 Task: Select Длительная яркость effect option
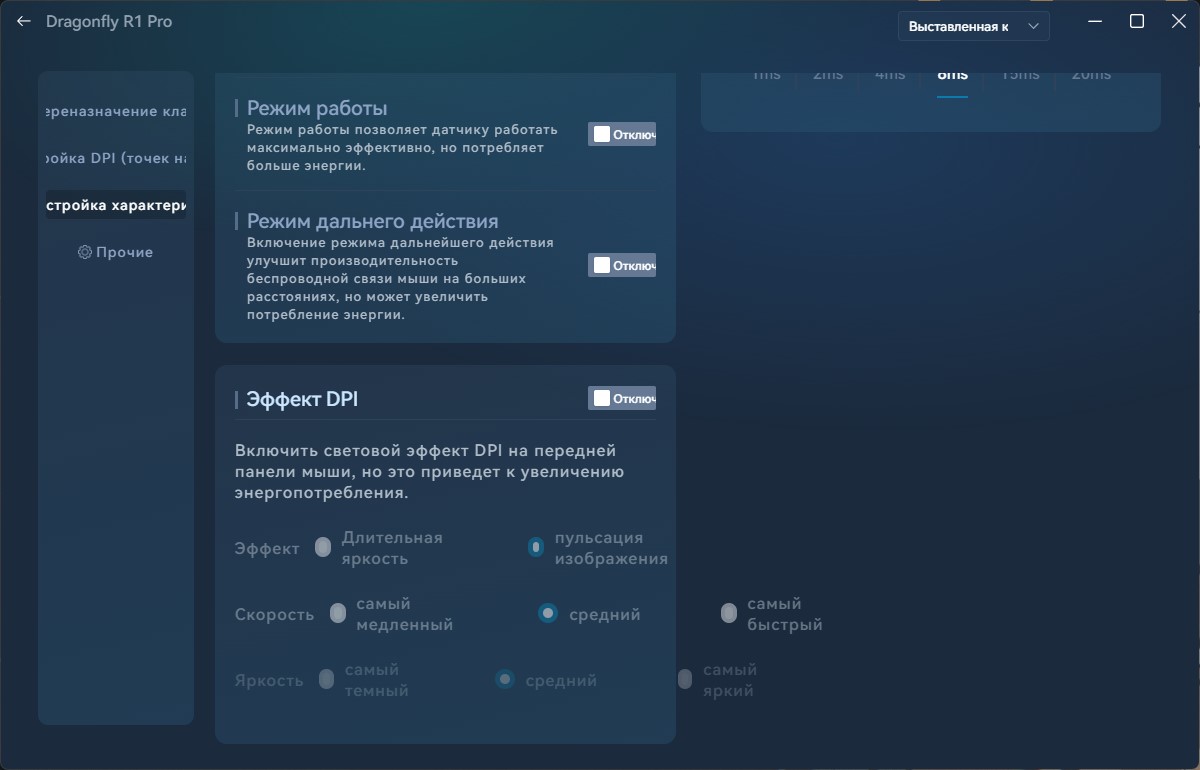(323, 547)
